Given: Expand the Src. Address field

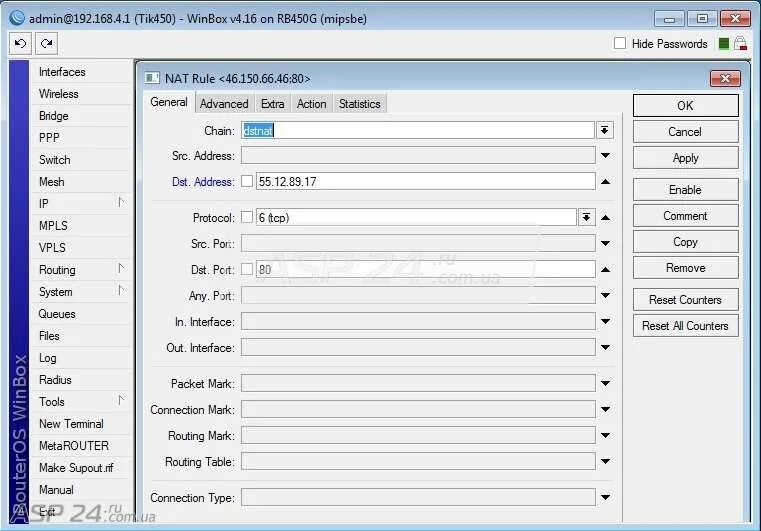Looking at the screenshot, I should pyautogui.click(x=605, y=156).
